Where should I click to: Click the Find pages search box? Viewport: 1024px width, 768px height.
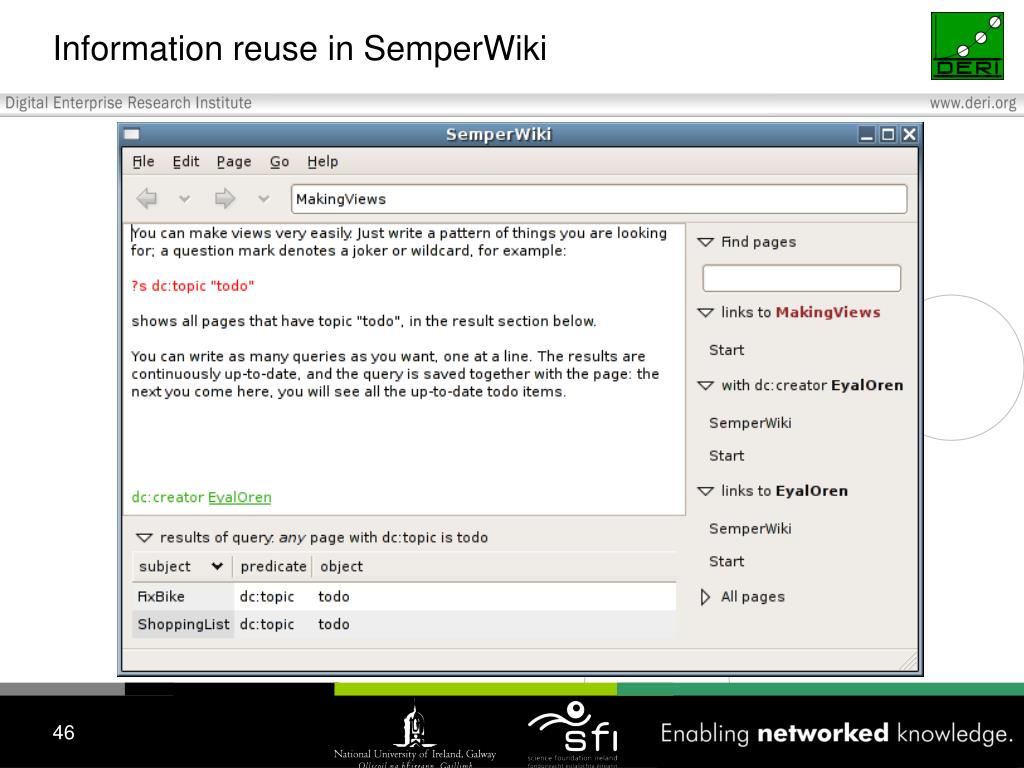point(801,278)
